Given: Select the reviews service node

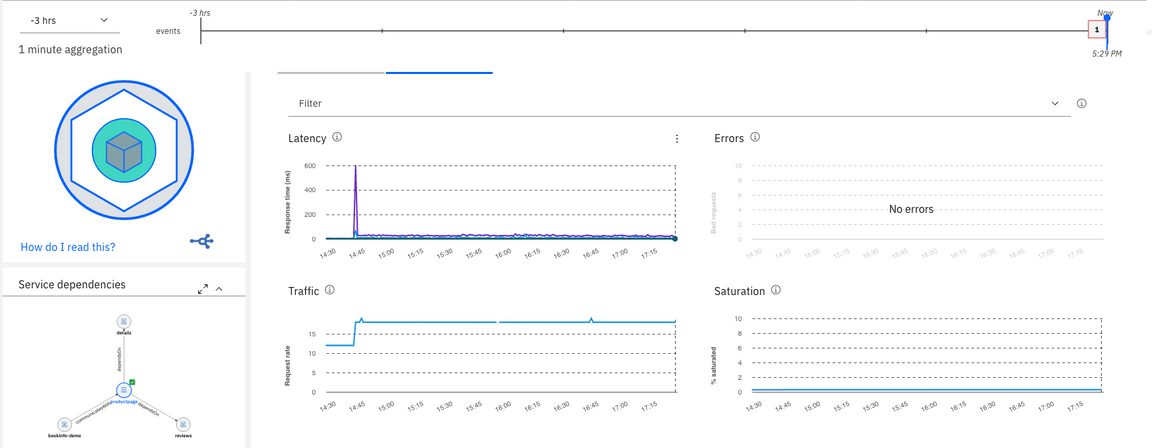Looking at the screenshot, I should pos(183,425).
